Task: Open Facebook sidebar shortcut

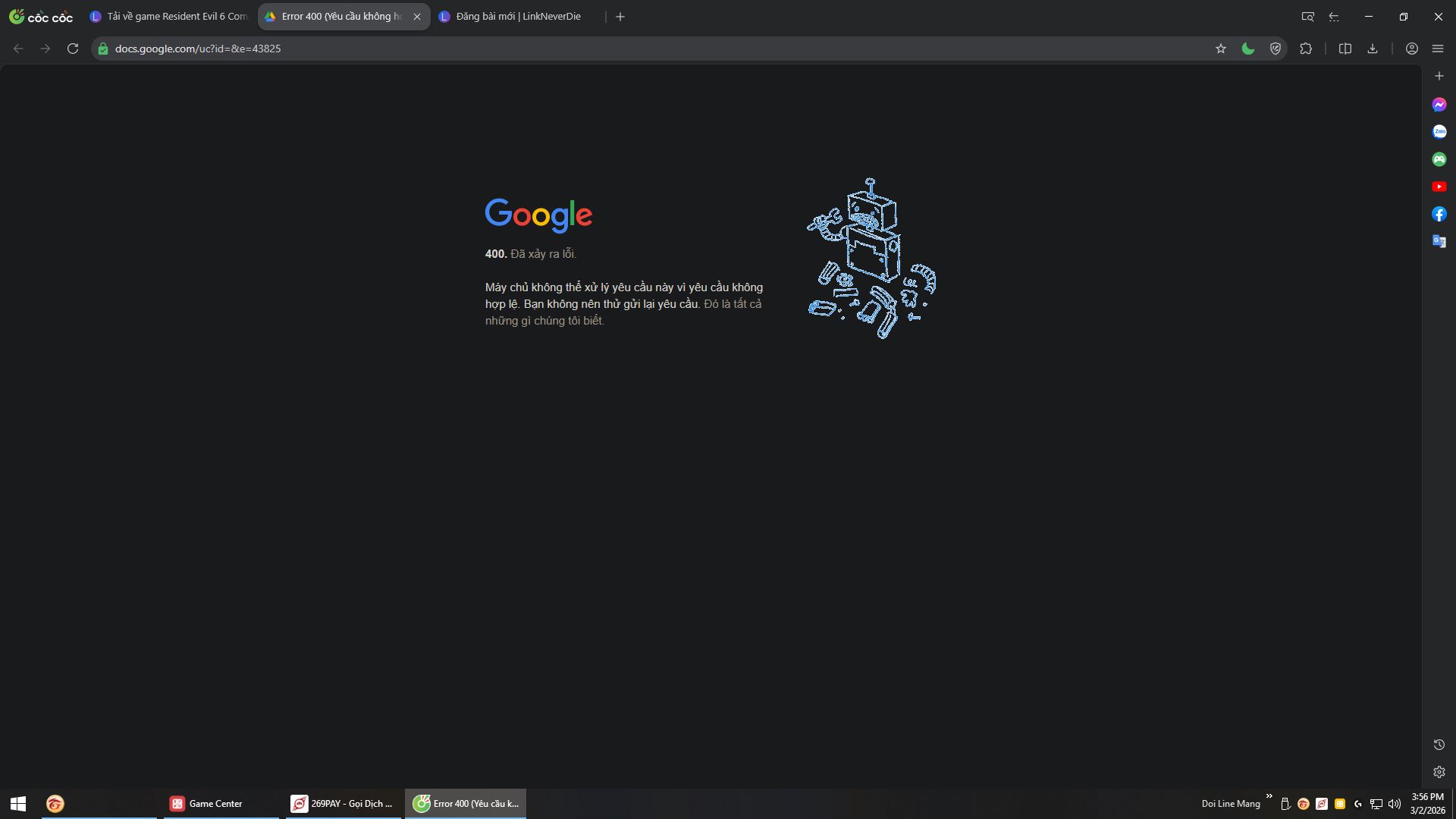Action: pyautogui.click(x=1439, y=214)
